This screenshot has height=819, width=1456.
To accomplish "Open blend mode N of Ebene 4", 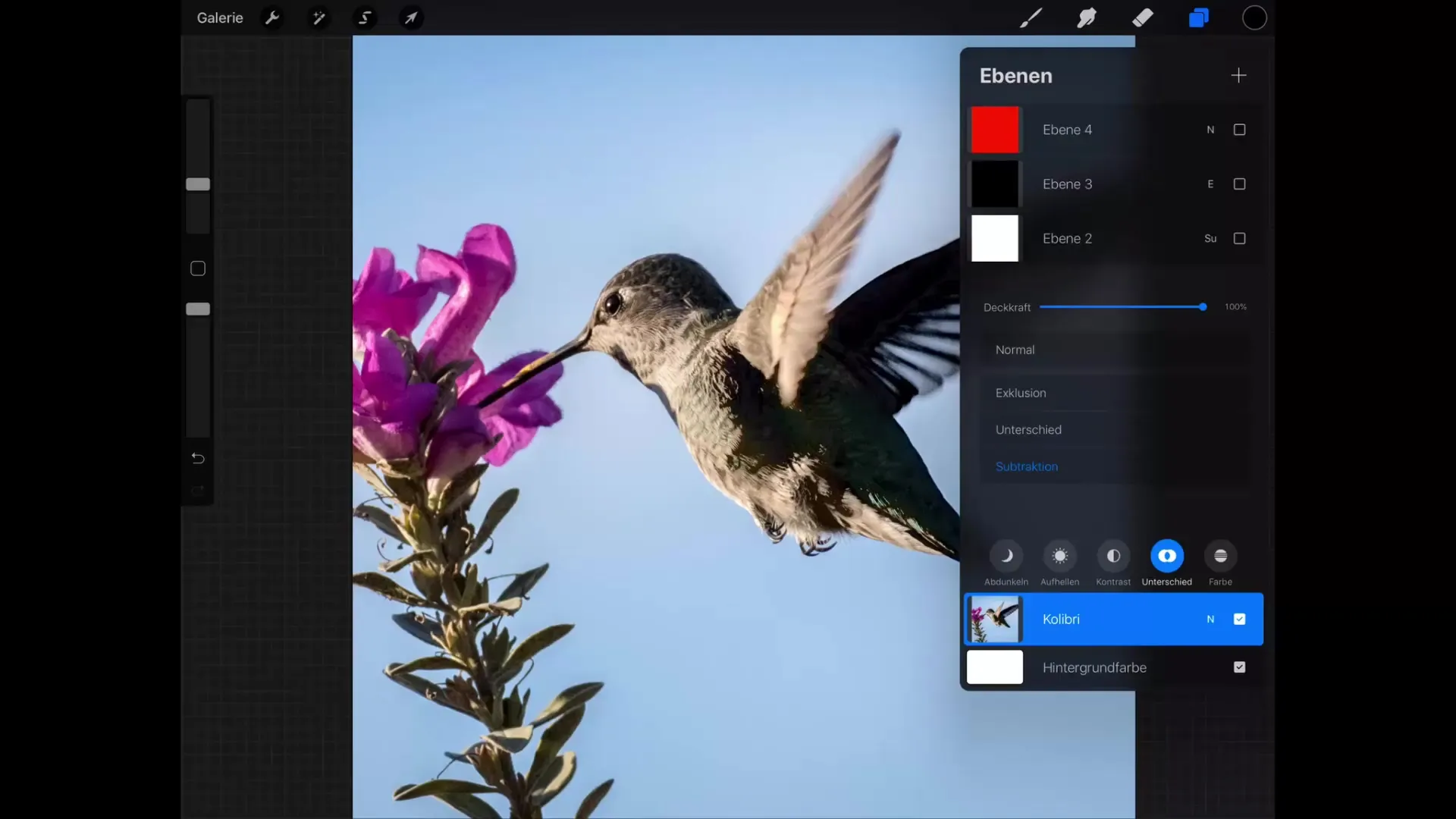I will pos(1210,130).
